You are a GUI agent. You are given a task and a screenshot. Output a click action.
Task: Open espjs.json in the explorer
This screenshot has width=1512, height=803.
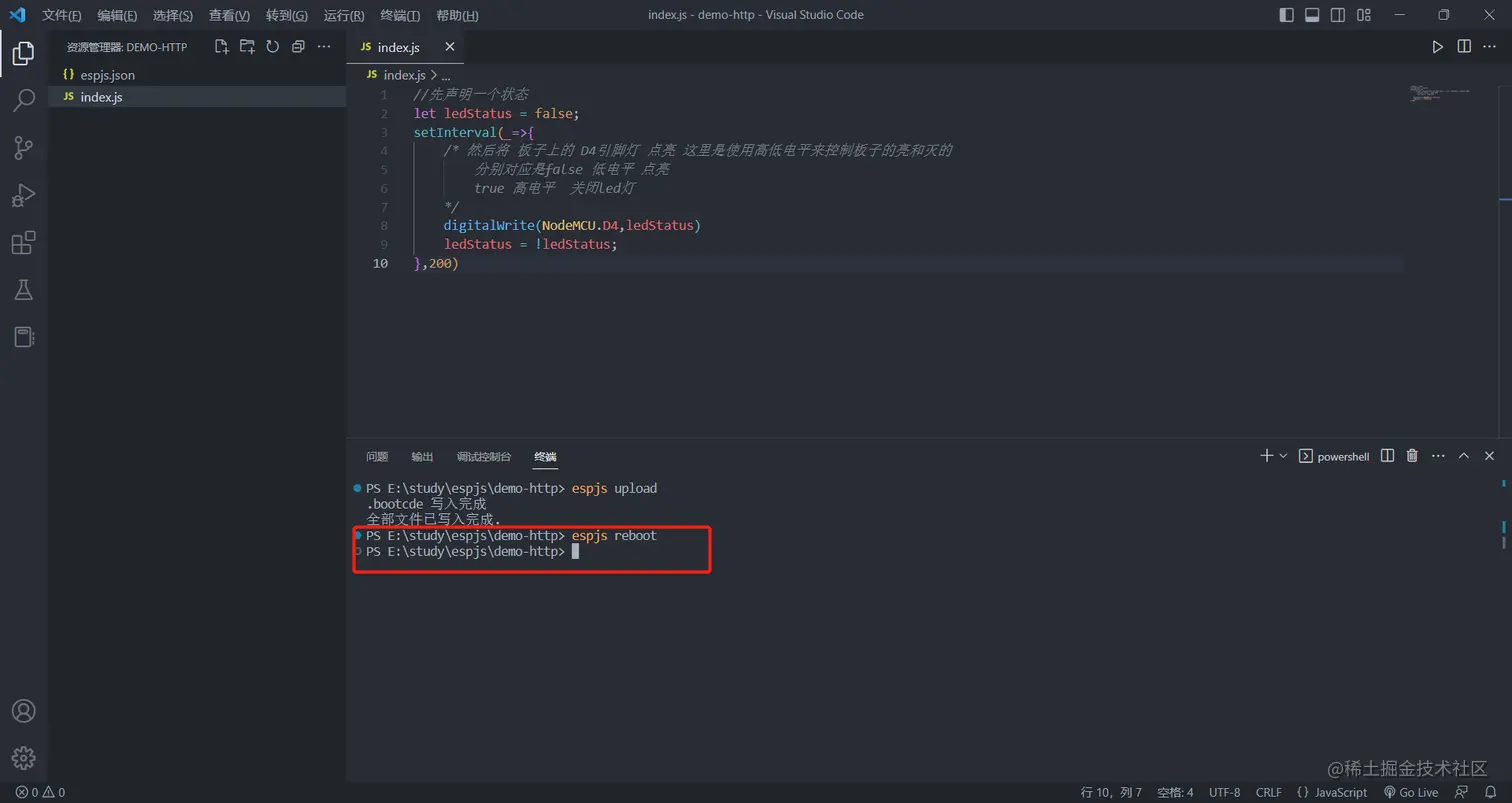pos(197,75)
